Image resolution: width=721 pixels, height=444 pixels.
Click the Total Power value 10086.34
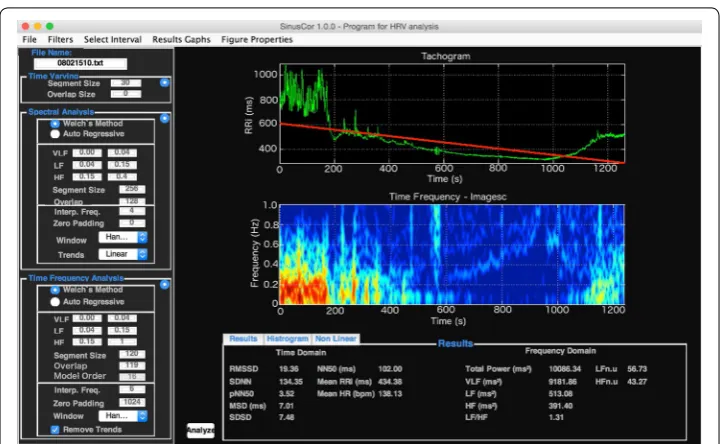[564, 369]
